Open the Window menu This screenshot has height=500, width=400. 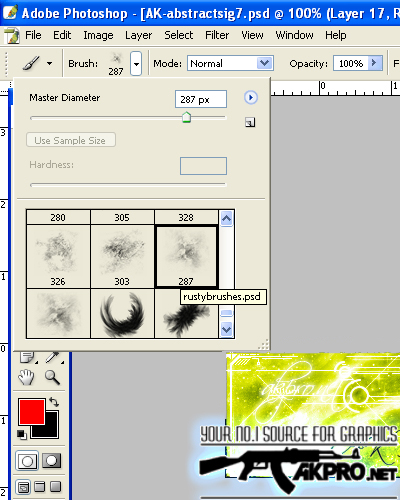click(294, 35)
